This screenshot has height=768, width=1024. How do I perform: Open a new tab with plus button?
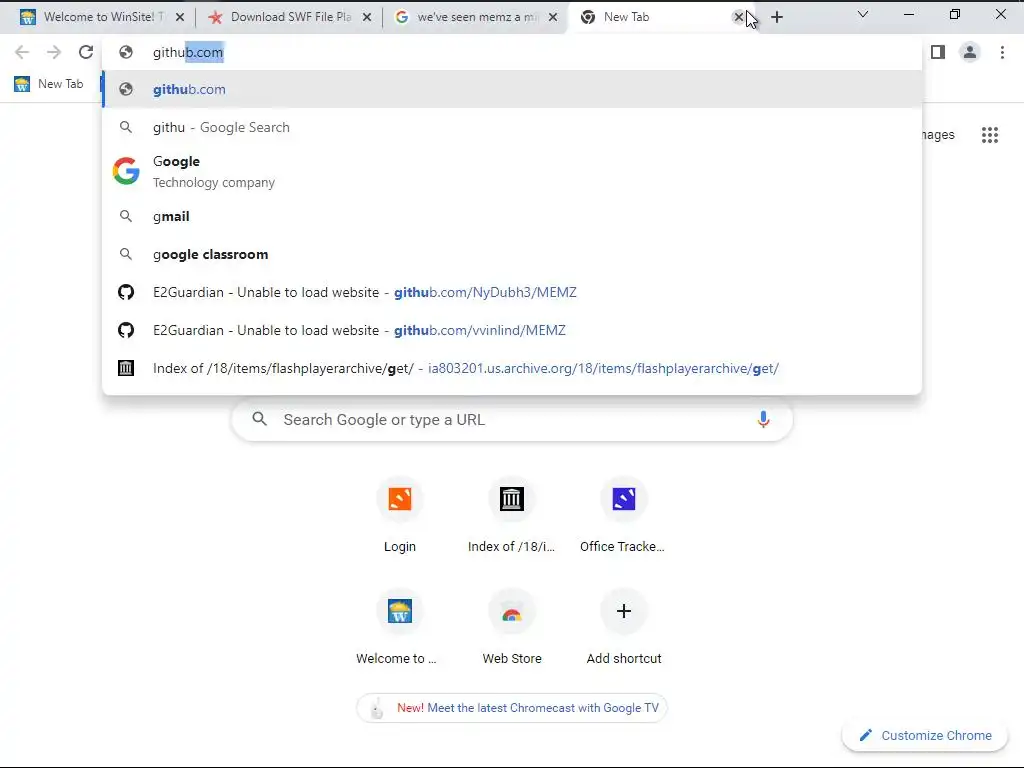[x=776, y=18]
